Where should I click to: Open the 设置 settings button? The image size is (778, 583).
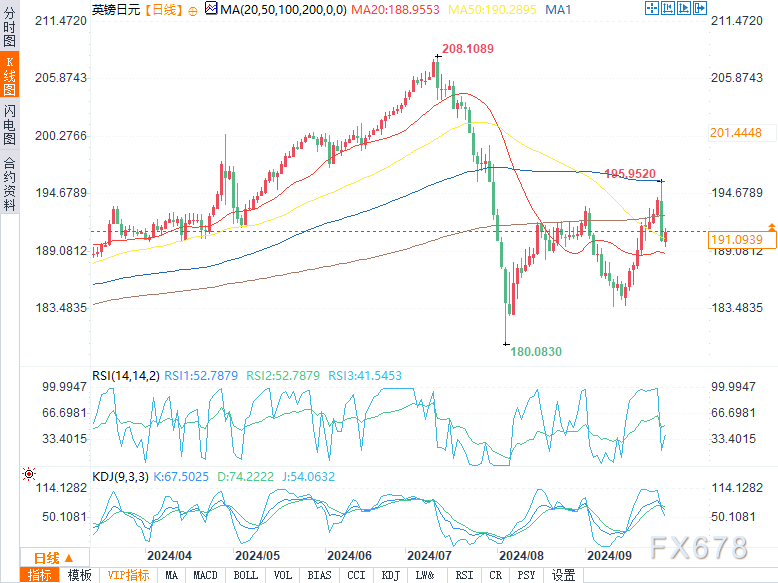tap(564, 575)
